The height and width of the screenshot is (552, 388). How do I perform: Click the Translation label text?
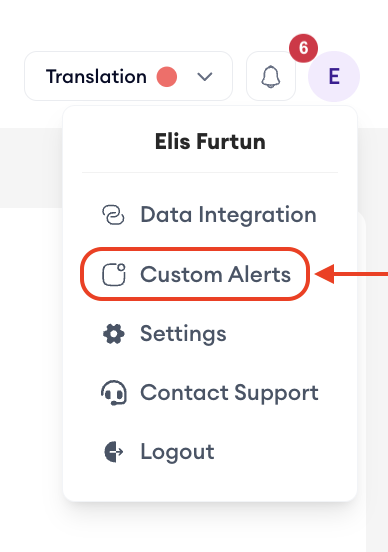96,76
